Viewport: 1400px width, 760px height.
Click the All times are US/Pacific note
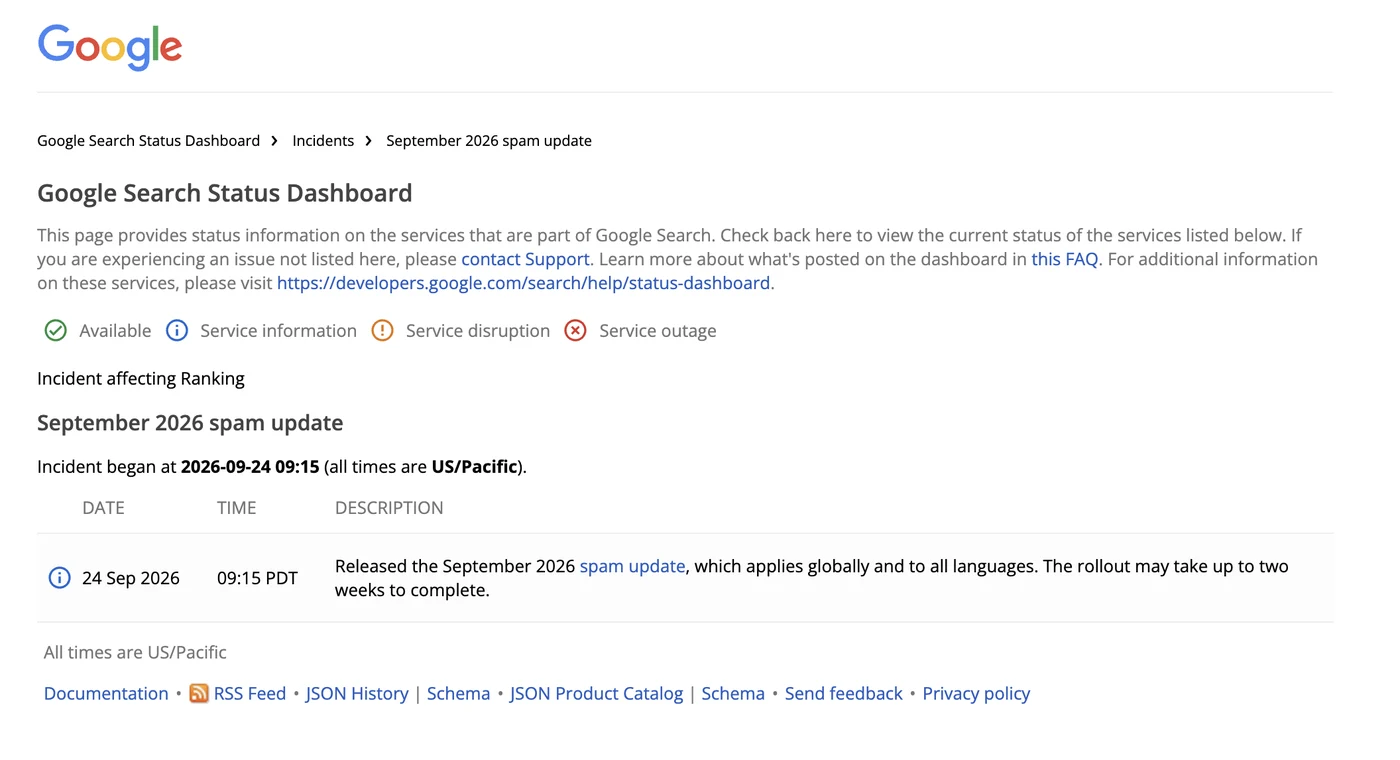pyautogui.click(x=135, y=652)
